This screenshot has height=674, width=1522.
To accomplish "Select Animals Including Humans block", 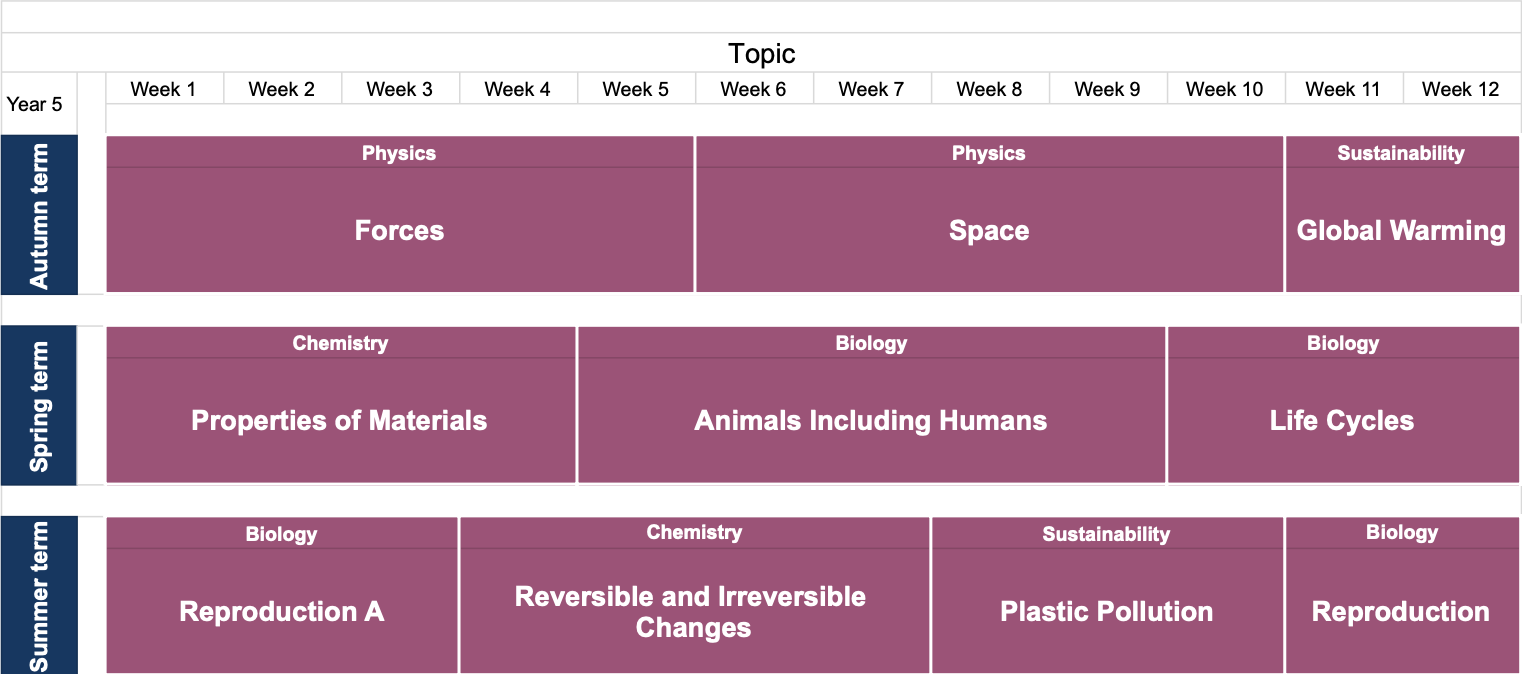I will pyautogui.click(x=870, y=421).
